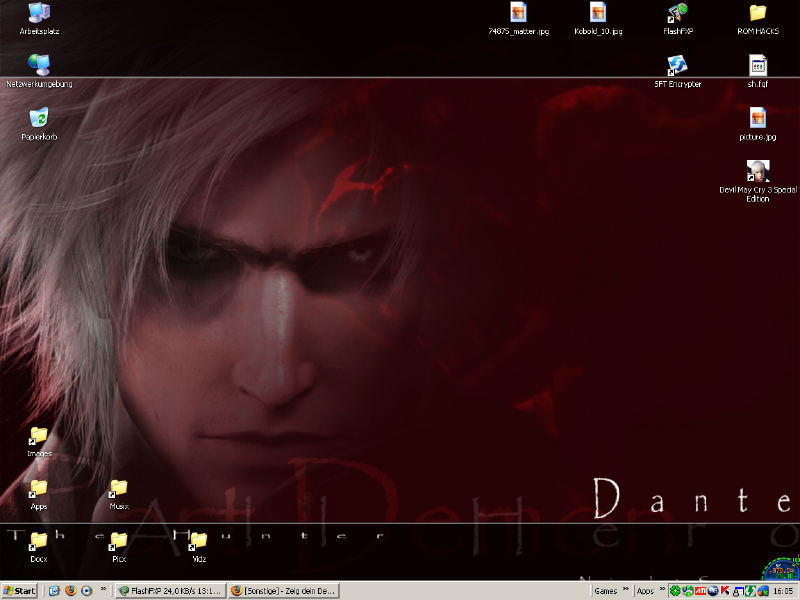Open the ATI tray icon
800x600 pixels.
701,591
